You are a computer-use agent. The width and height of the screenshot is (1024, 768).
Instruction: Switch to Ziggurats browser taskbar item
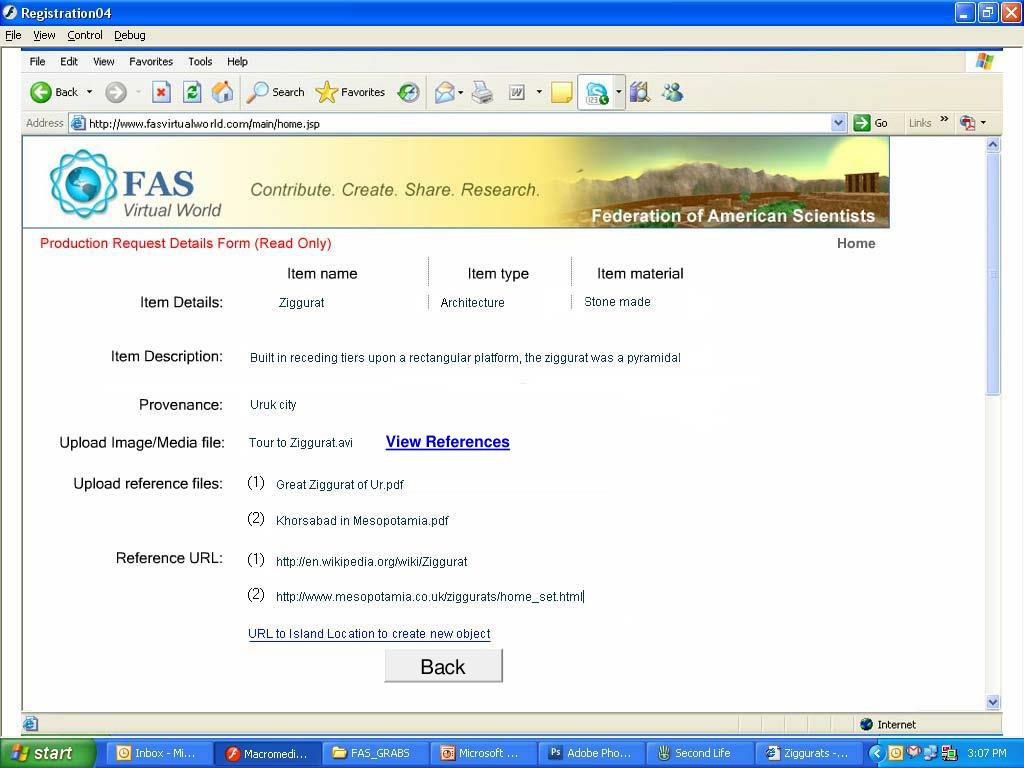point(808,753)
